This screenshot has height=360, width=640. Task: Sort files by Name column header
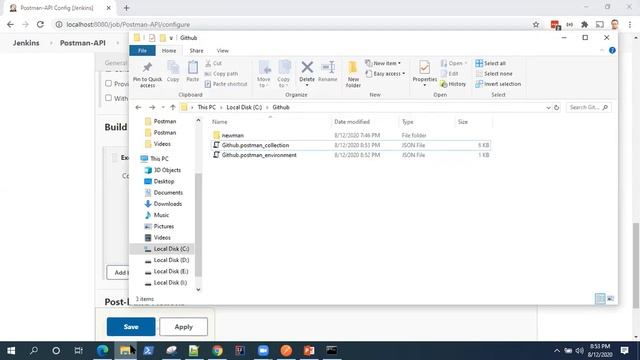[270, 122]
